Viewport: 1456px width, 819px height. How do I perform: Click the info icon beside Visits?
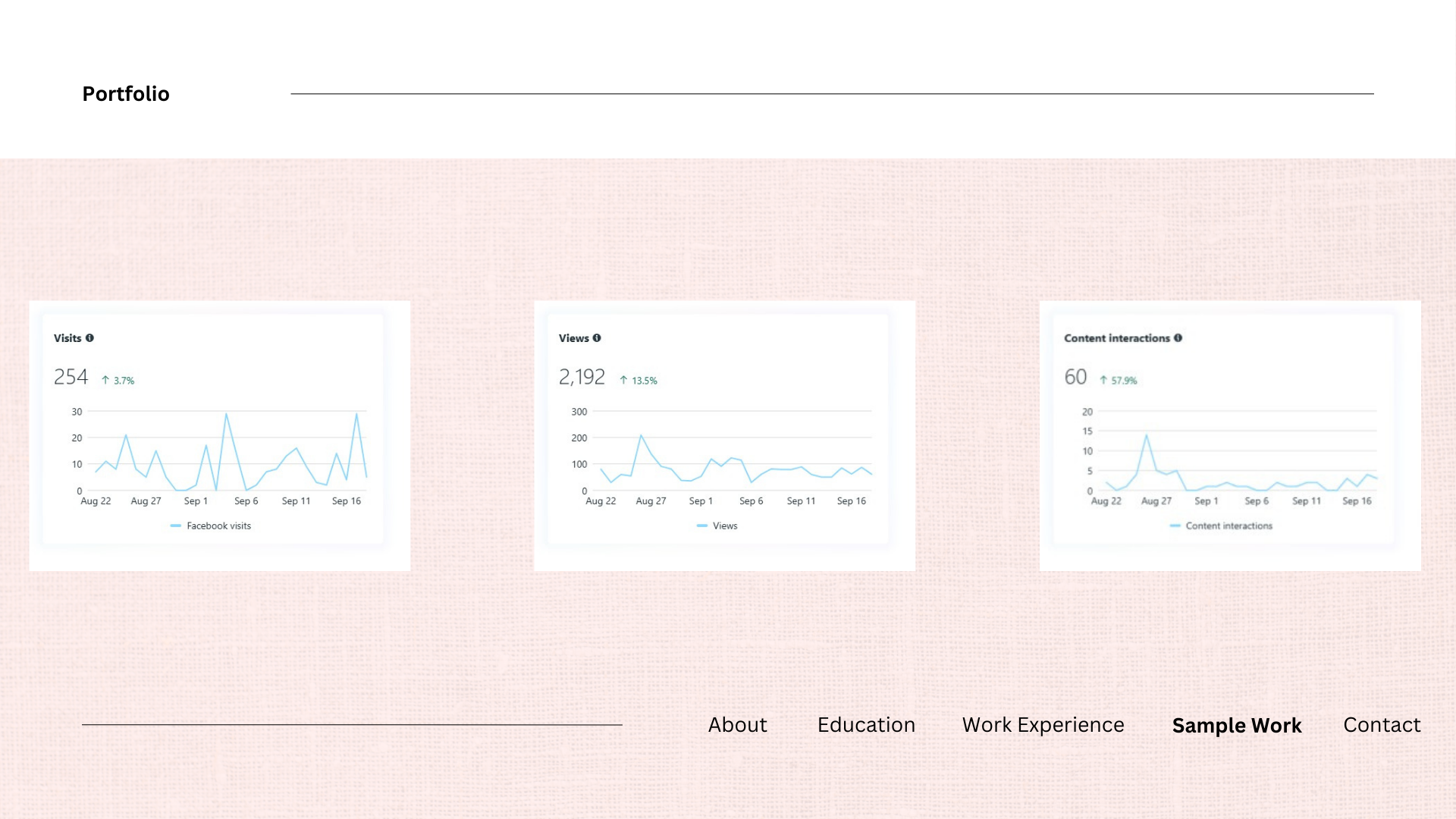tap(89, 338)
